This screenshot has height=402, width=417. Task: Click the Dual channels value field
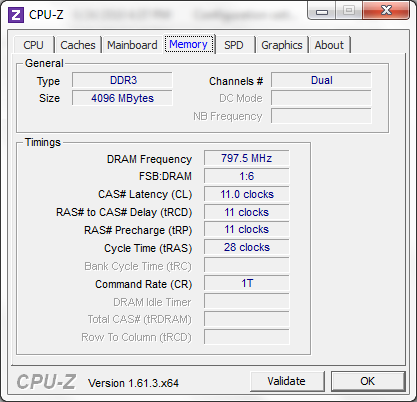(321, 80)
